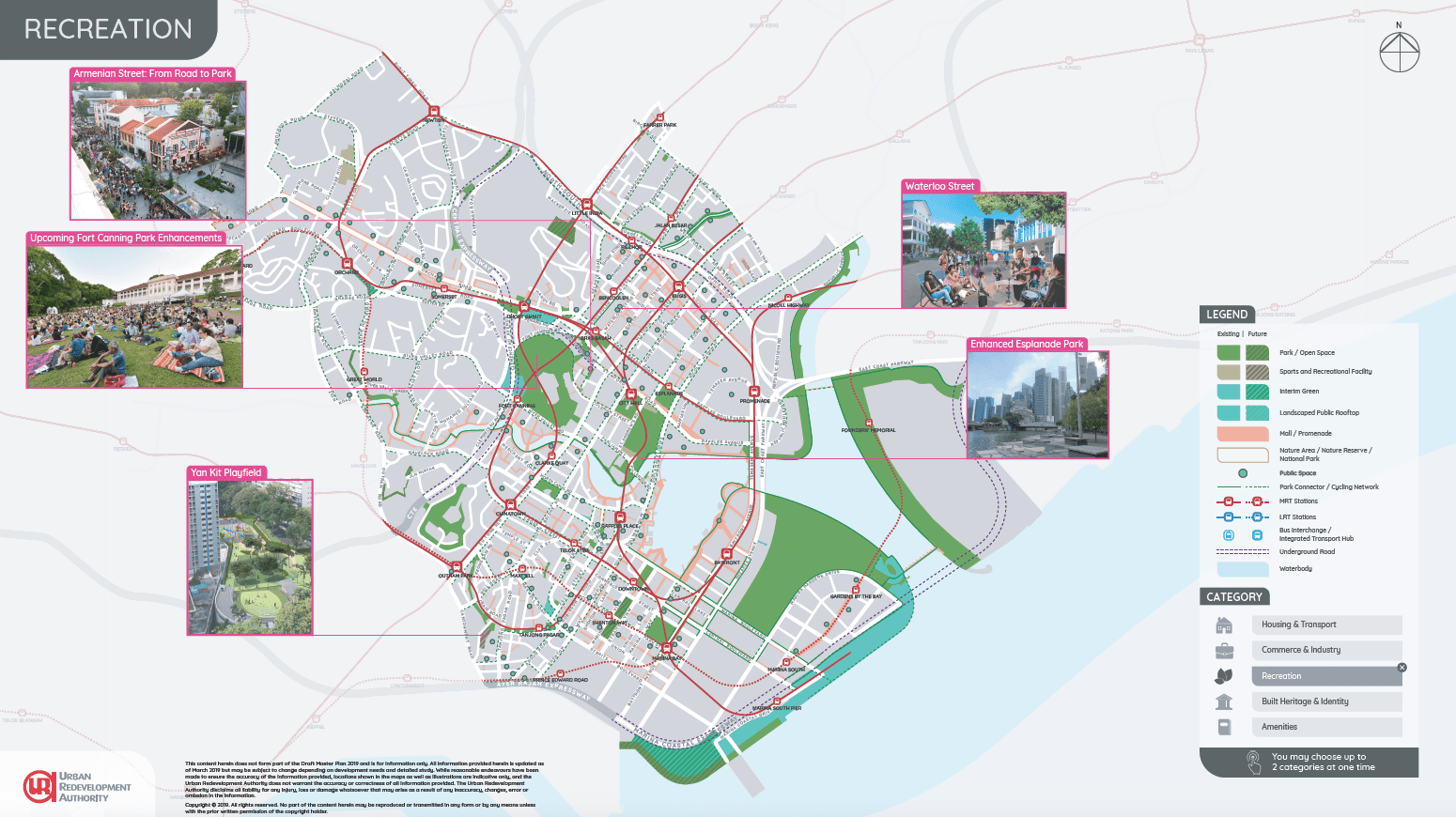This screenshot has width=1456, height=817.
Task: Click the 'Yan Kit Playfield' label
Action: 226,473
